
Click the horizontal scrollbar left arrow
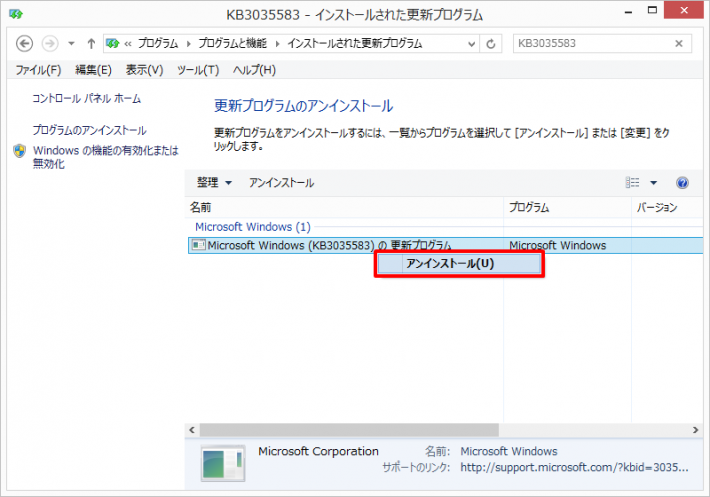tap(192, 430)
